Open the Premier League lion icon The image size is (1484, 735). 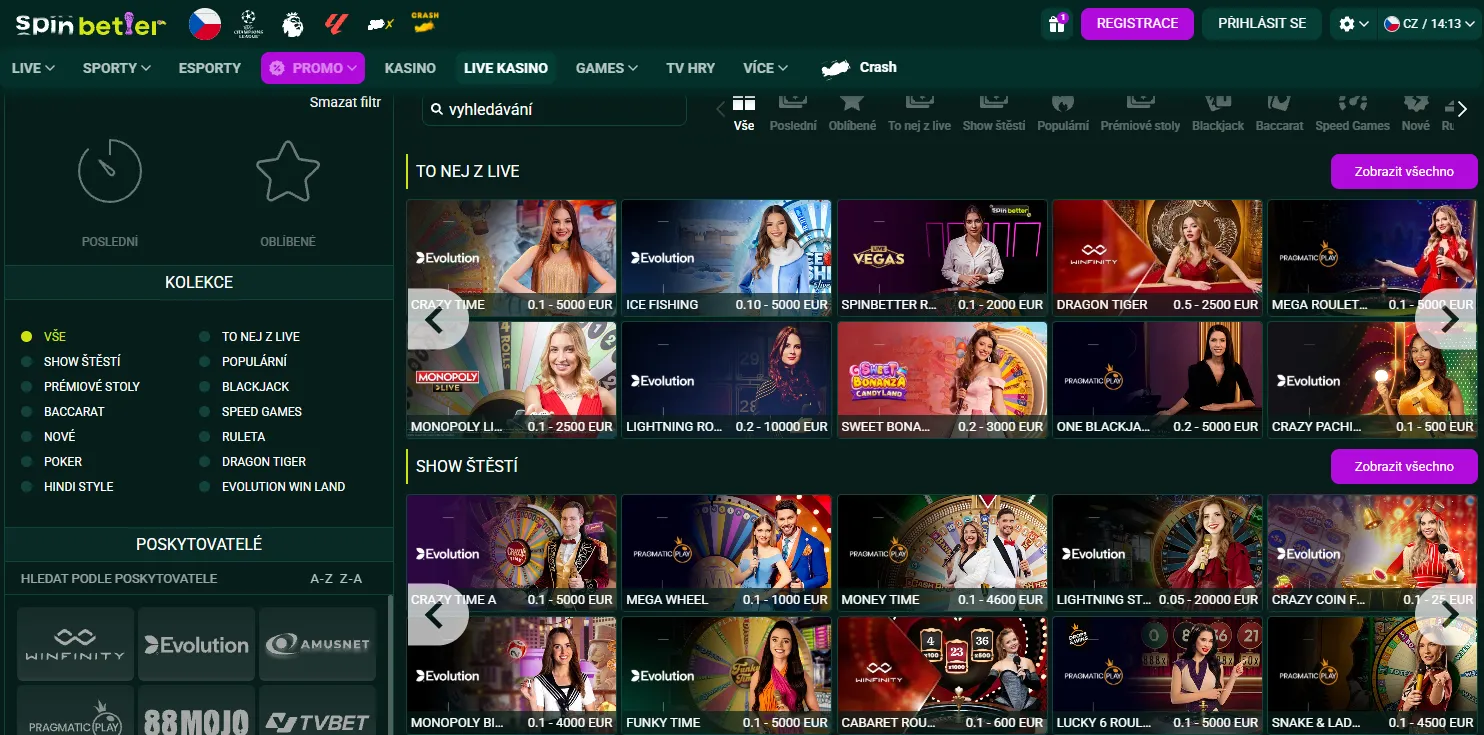pyautogui.click(x=293, y=23)
